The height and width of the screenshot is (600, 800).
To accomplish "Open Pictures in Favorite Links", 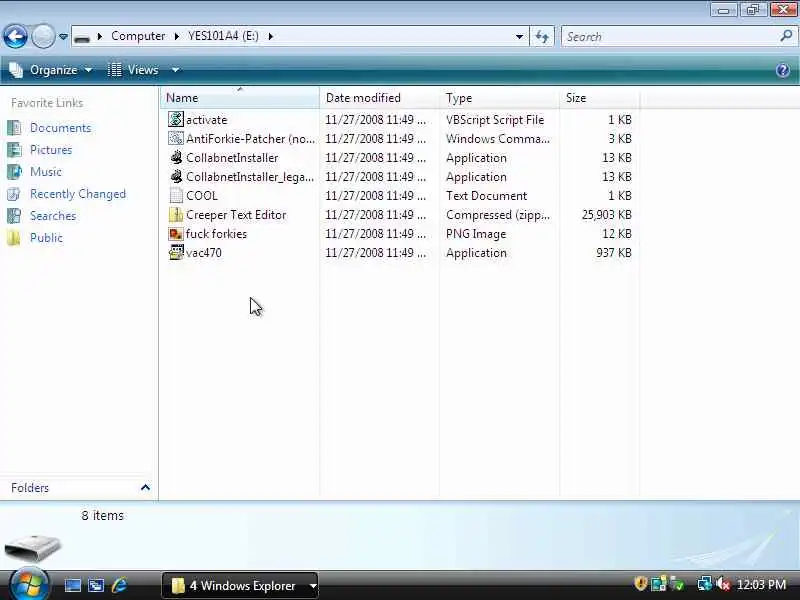I will coord(51,150).
